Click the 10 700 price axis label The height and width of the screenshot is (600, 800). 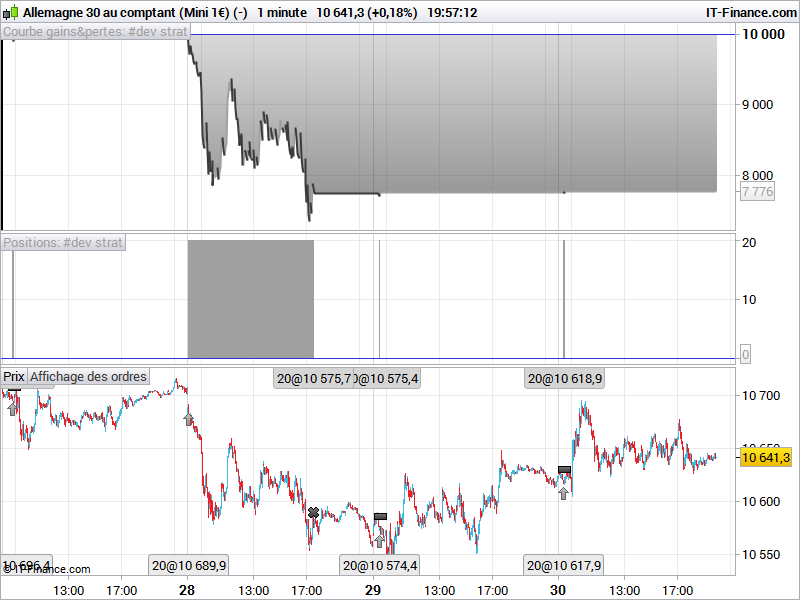pyautogui.click(x=761, y=395)
